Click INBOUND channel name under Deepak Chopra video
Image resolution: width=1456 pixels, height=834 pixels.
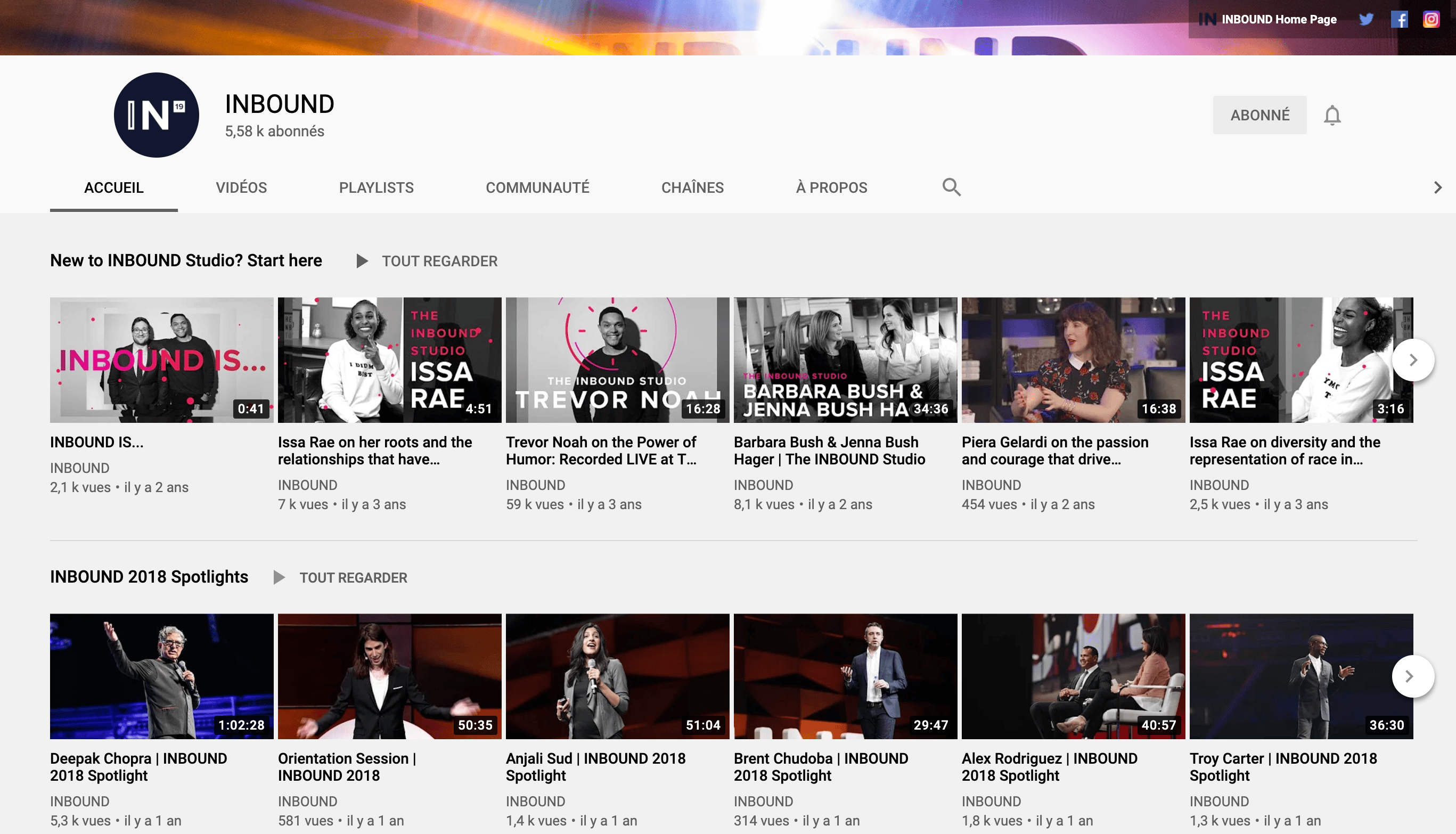tap(79, 802)
